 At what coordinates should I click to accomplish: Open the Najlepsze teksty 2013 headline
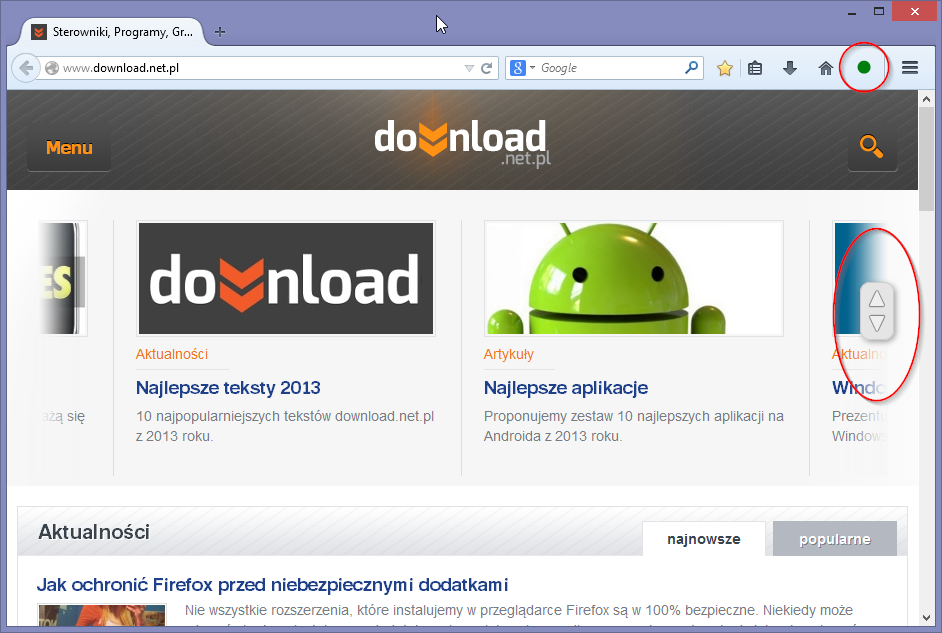(228, 388)
